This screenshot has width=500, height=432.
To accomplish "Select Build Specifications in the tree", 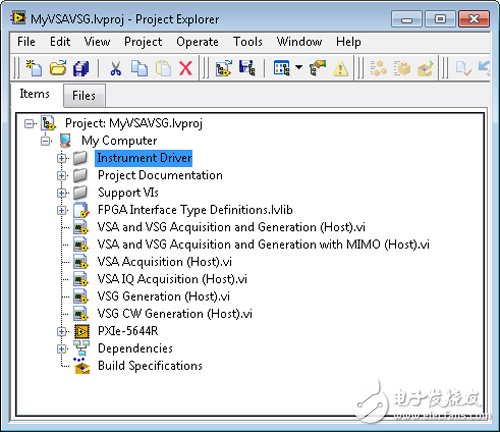I will point(150,366).
